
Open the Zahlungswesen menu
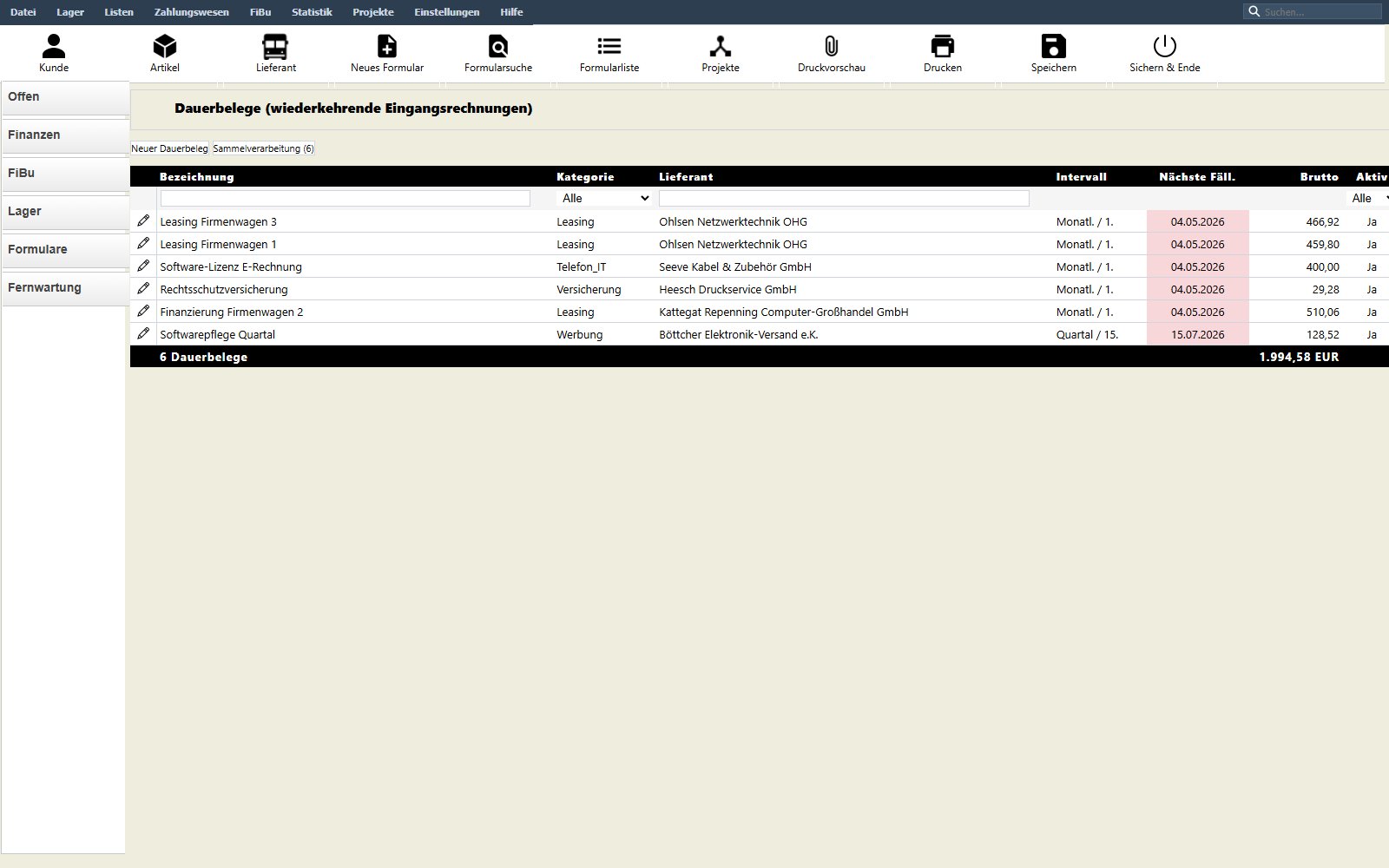(192, 12)
